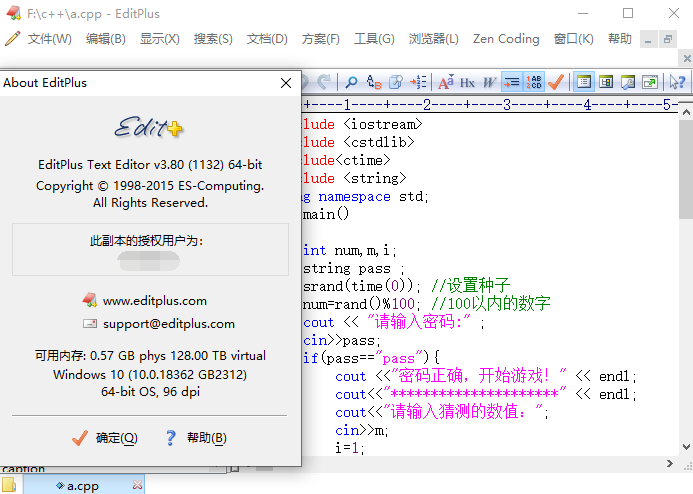
Task: Click the string "请输入密码:" in code
Action: (x=419, y=322)
